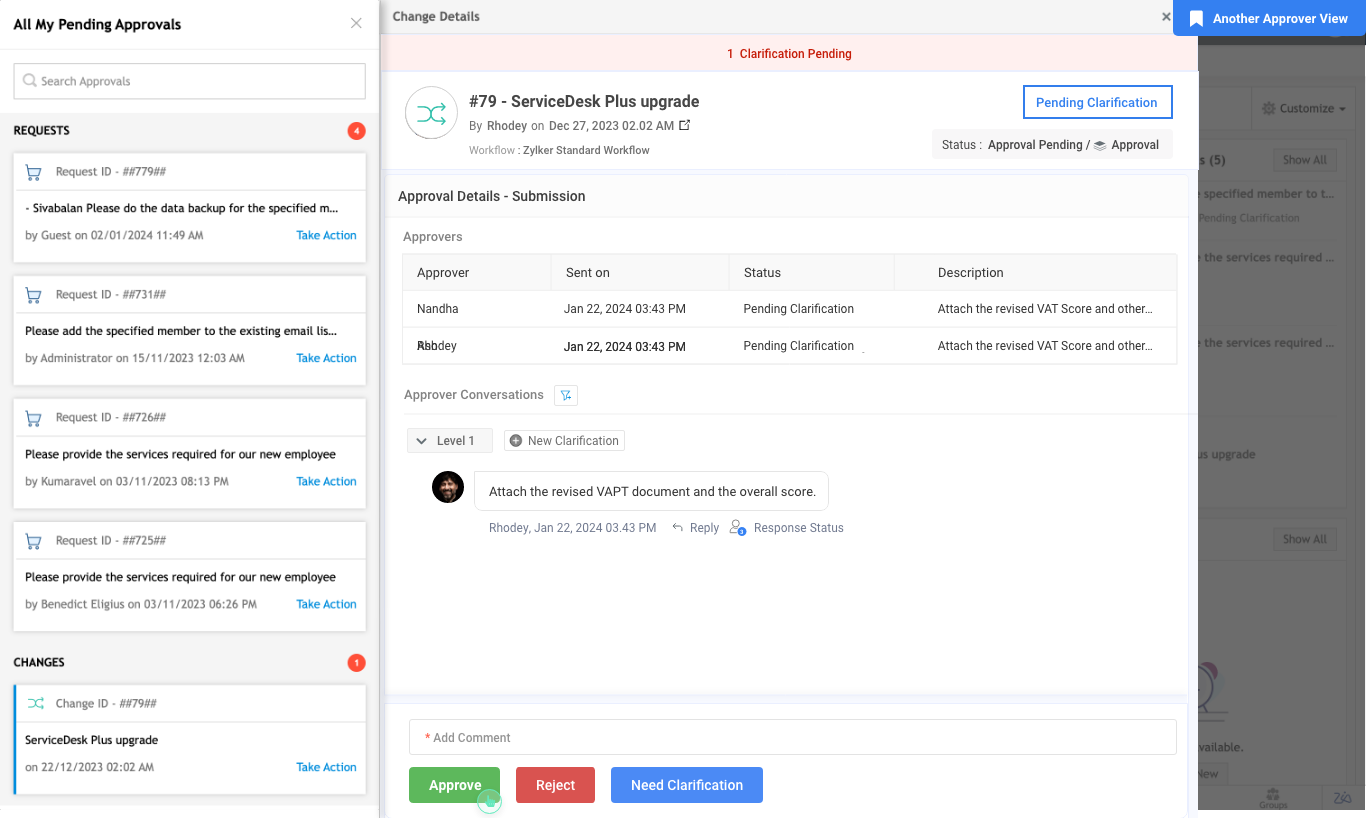The width and height of the screenshot is (1366, 818).
Task: Collapse the Level 1 conversation group
Action: 422,441
